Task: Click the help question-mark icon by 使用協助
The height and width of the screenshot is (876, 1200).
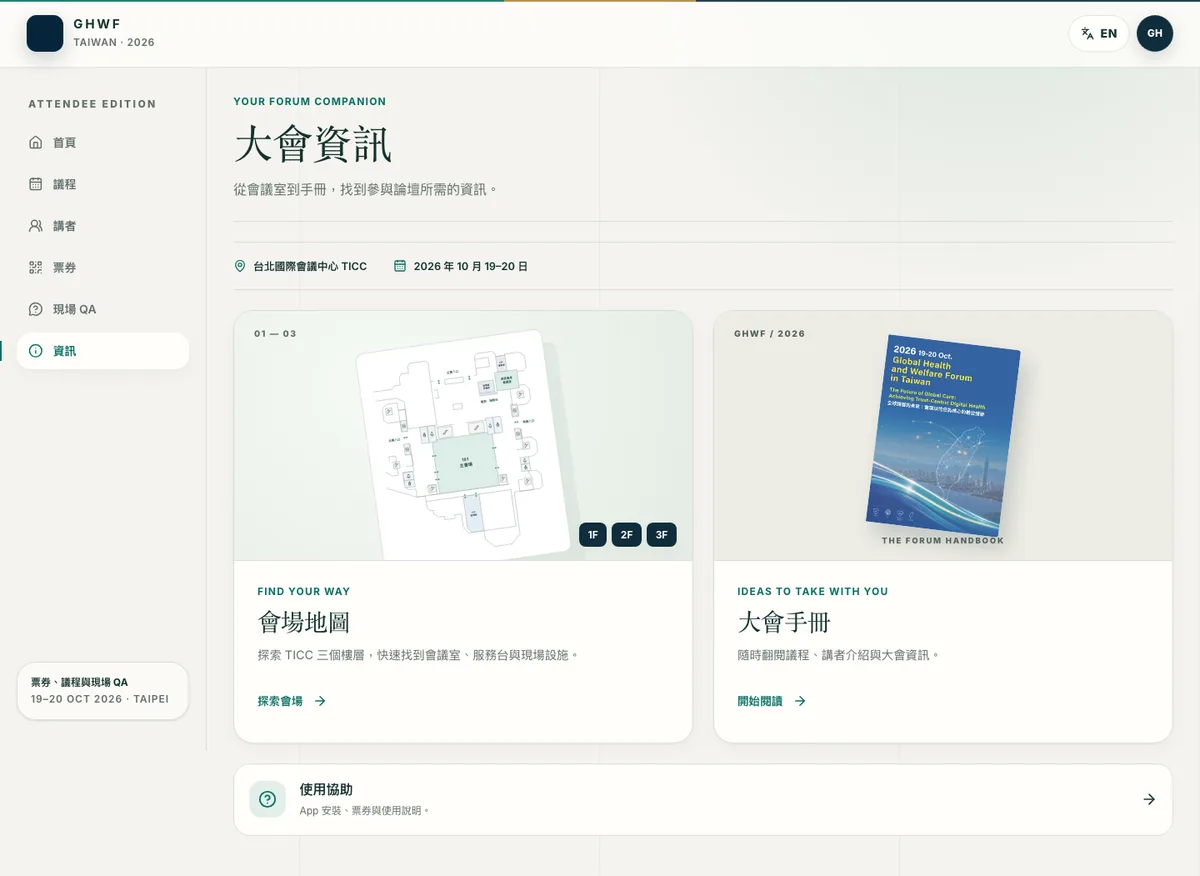Action: 267,799
